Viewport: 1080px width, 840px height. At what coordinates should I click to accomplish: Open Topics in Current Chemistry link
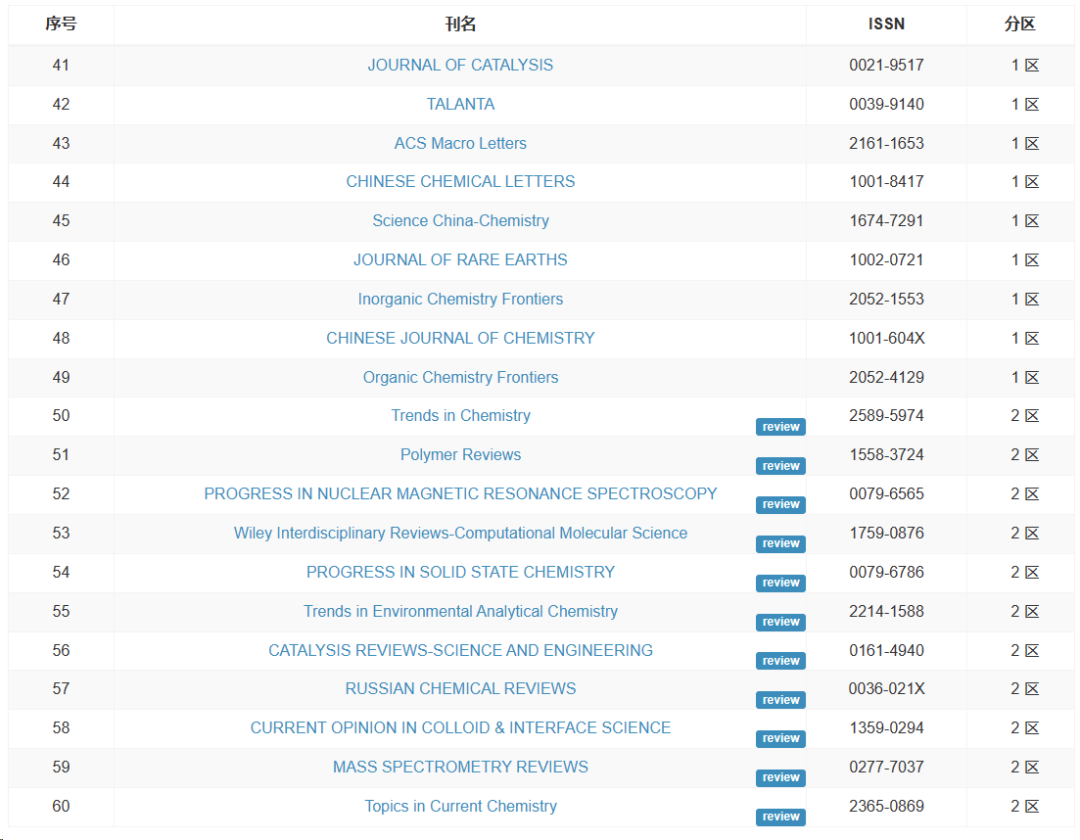[460, 806]
